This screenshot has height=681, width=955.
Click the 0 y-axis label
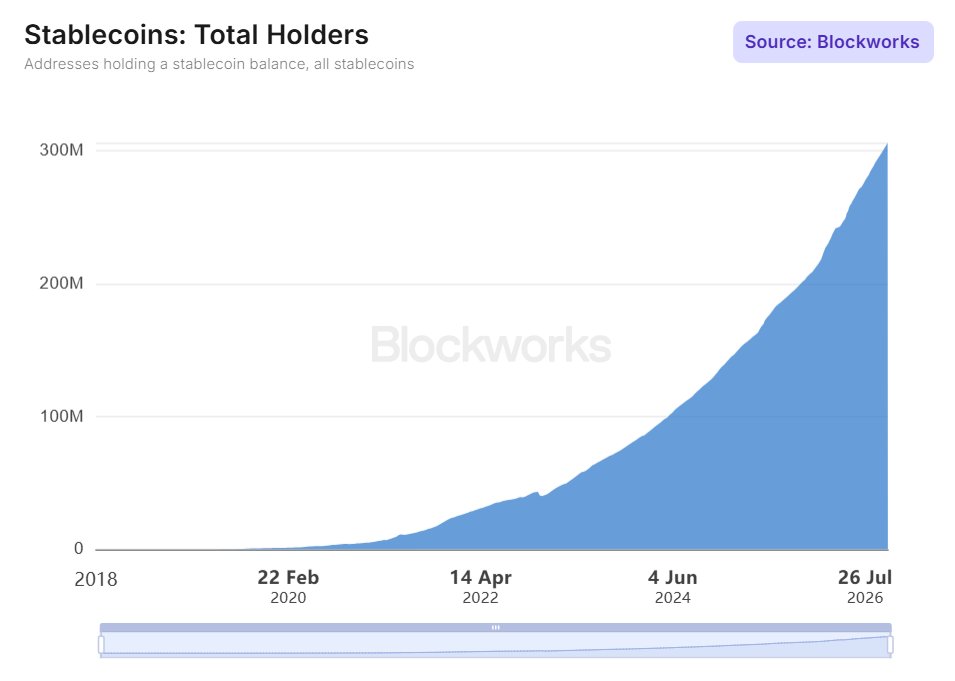(x=79, y=549)
